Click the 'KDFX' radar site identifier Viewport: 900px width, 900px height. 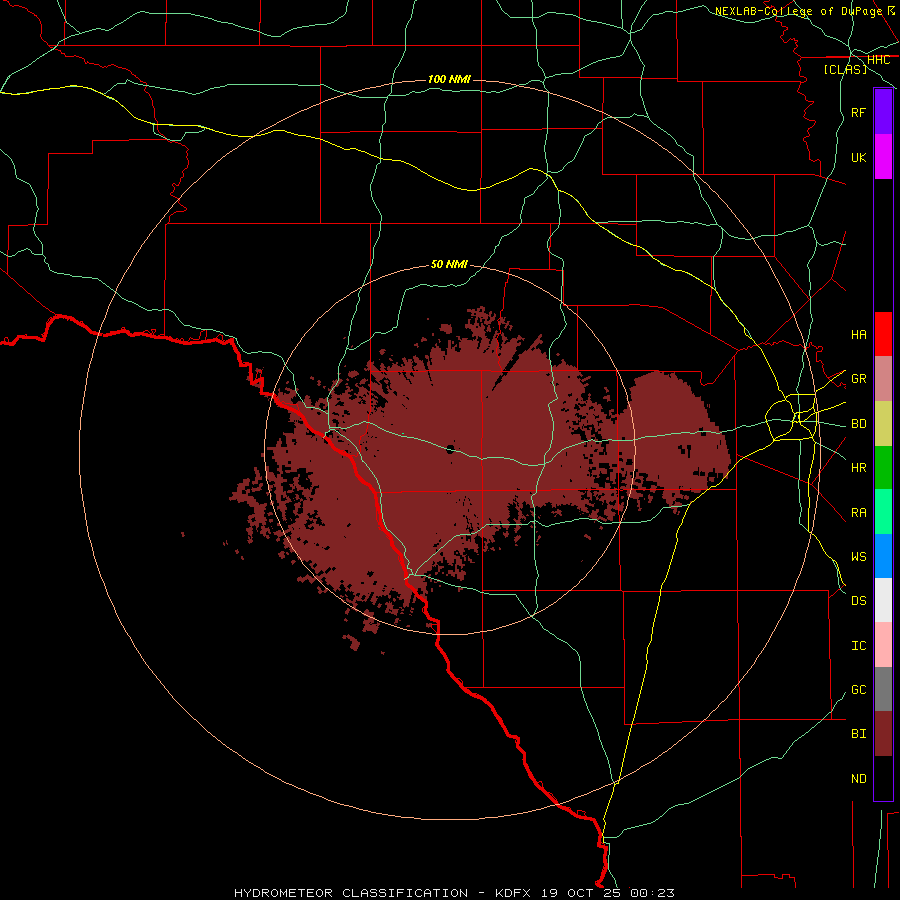coord(513,893)
